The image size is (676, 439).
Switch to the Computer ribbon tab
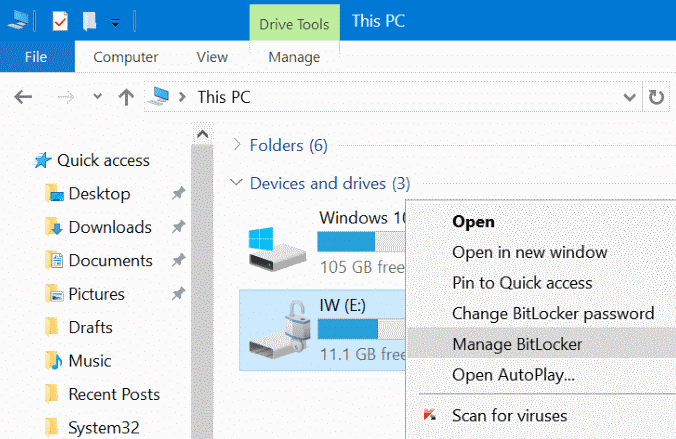[125, 57]
